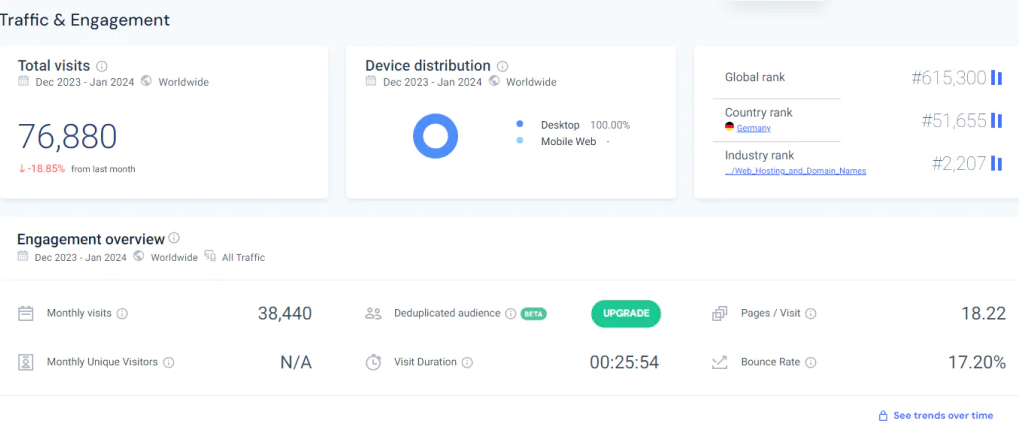This screenshot has height=430, width=1019.
Task: Click the Desktop legend blue dot
Action: click(x=520, y=124)
